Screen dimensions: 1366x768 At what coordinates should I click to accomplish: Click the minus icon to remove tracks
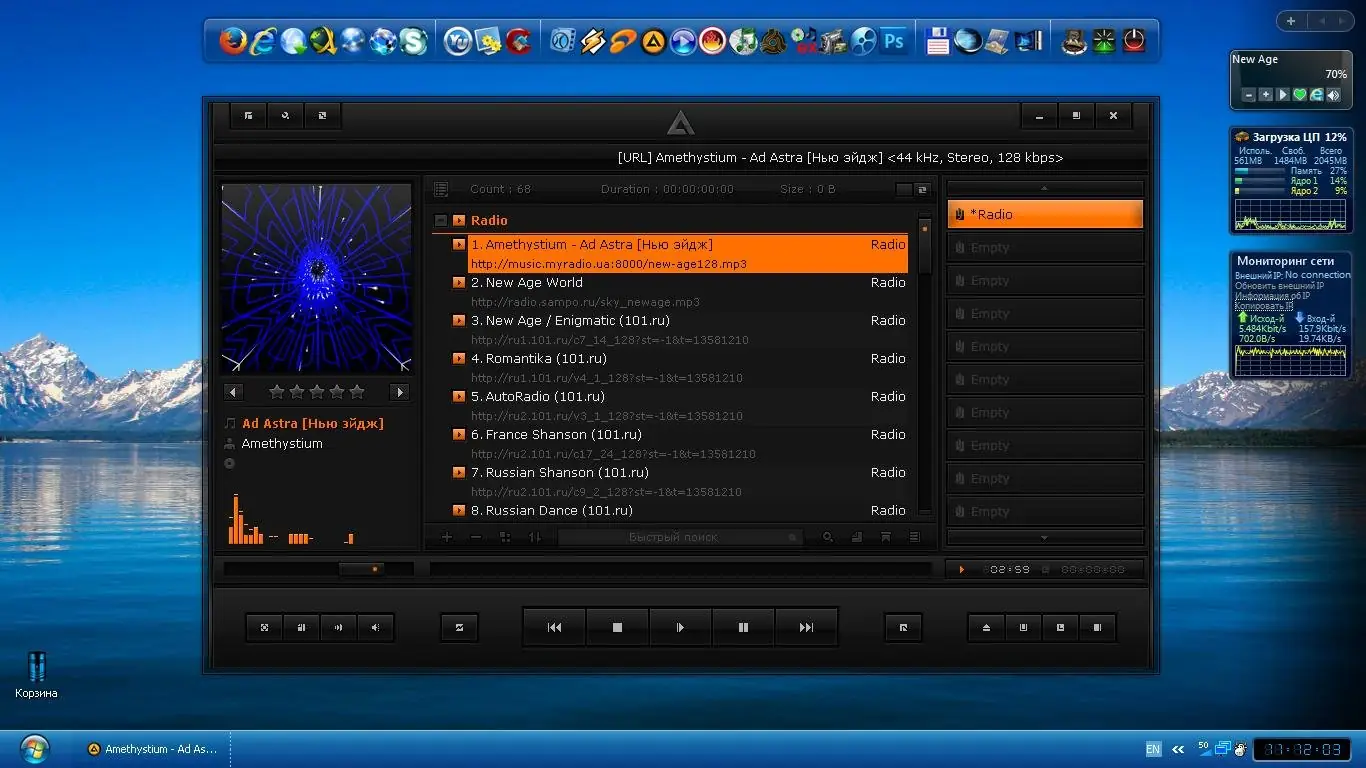click(x=475, y=537)
